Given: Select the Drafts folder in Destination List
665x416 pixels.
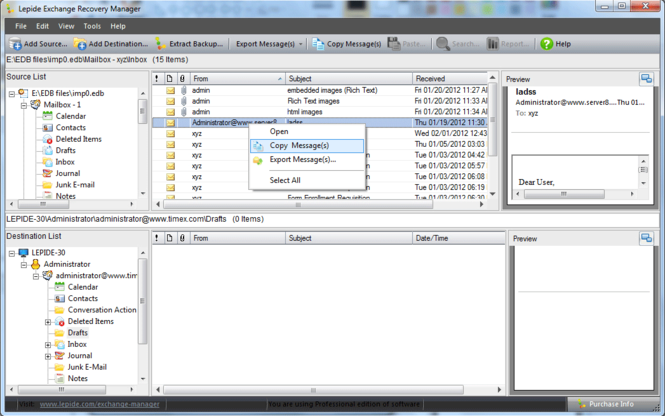Looking at the screenshot, I should coord(78,332).
